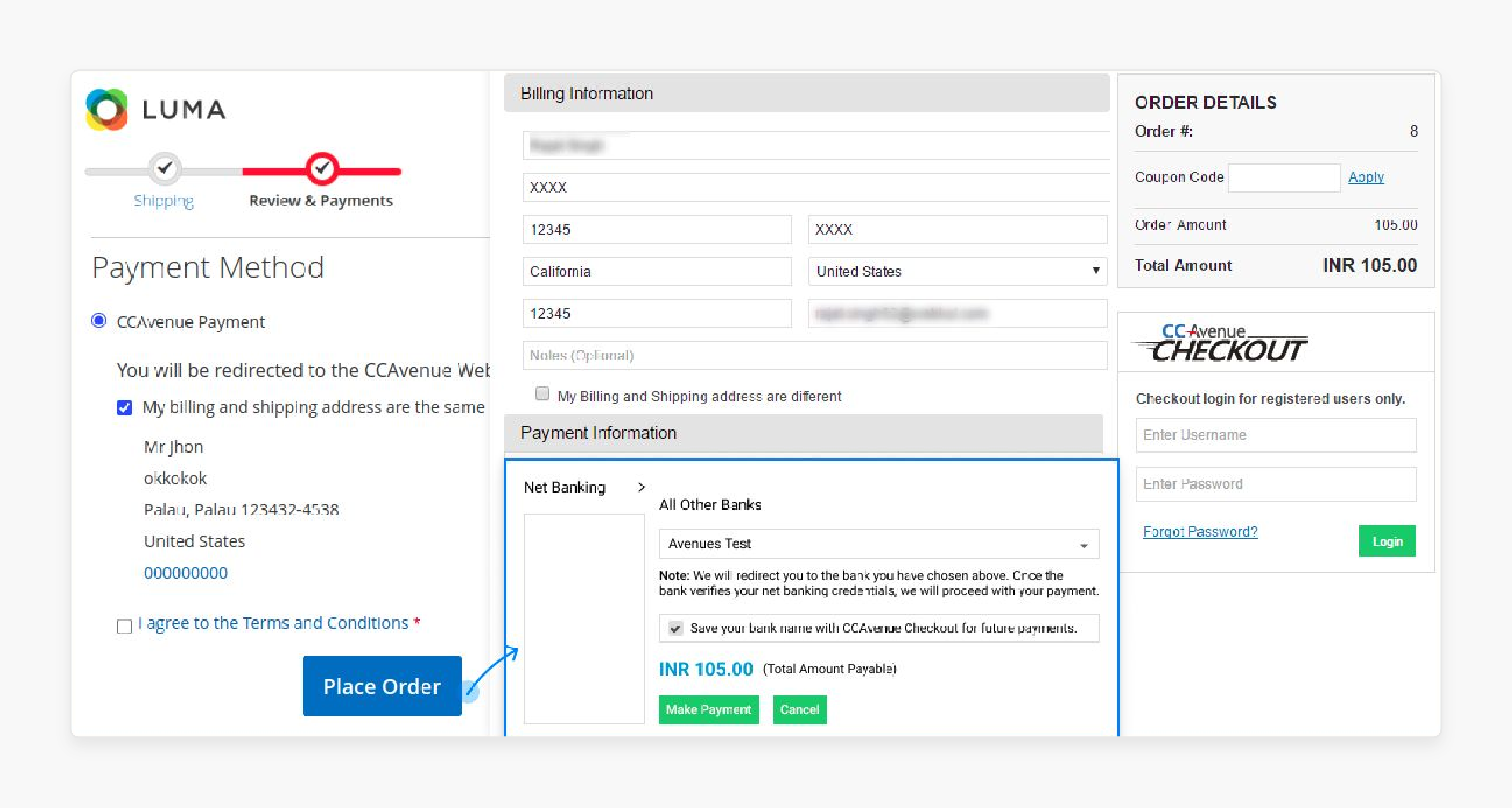The width and height of the screenshot is (1512, 808).
Task: Select the Net Banking payment option
Action: [565, 487]
